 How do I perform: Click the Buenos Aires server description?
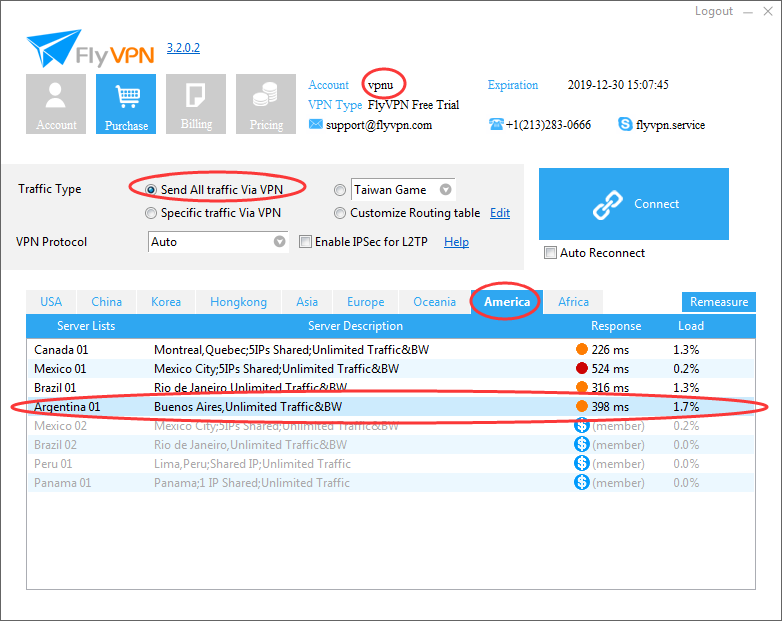[x=248, y=407]
